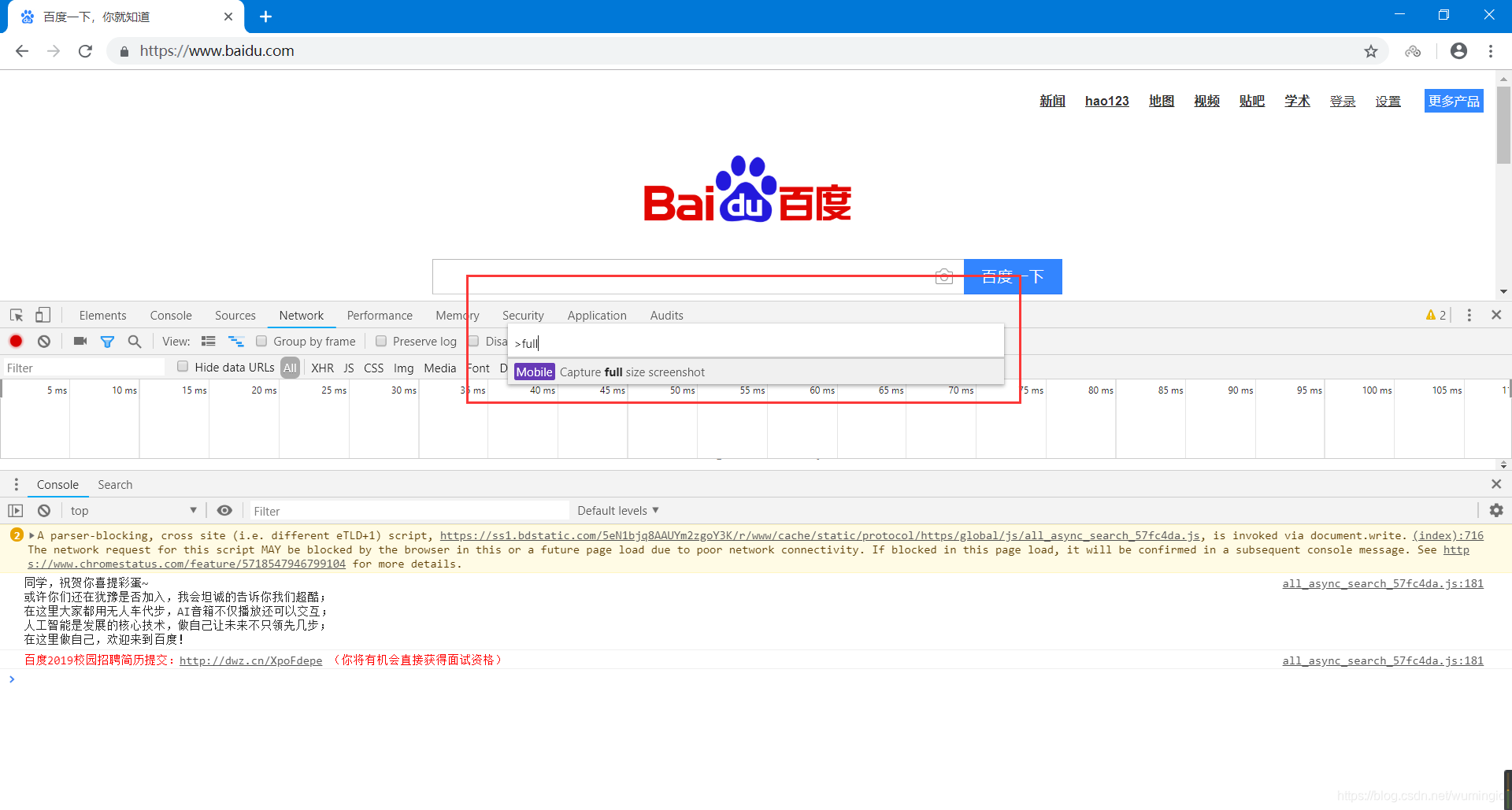1512x810 pixels.
Task: Switch to the Console tab in main toolbar
Action: click(171, 315)
